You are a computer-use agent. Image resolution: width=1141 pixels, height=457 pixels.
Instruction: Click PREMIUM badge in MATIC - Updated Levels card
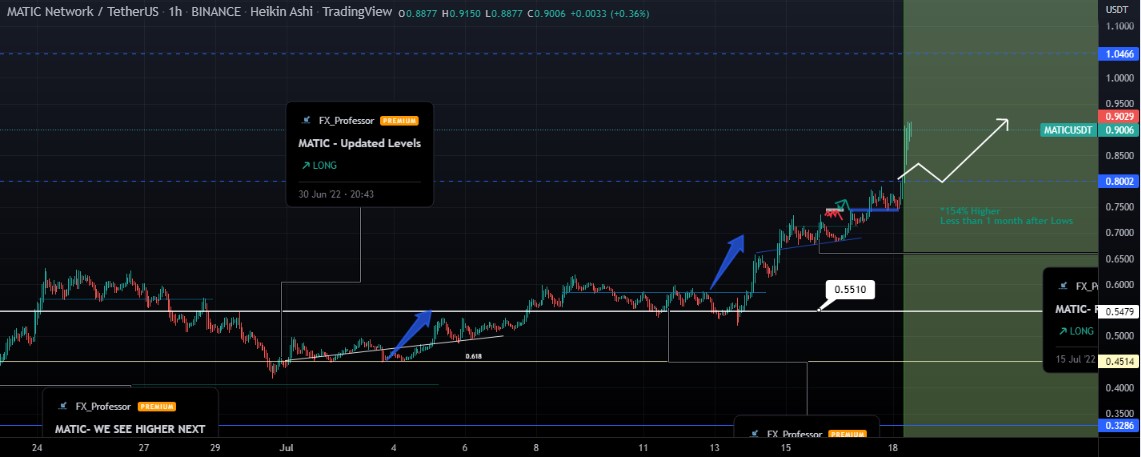[x=399, y=122]
